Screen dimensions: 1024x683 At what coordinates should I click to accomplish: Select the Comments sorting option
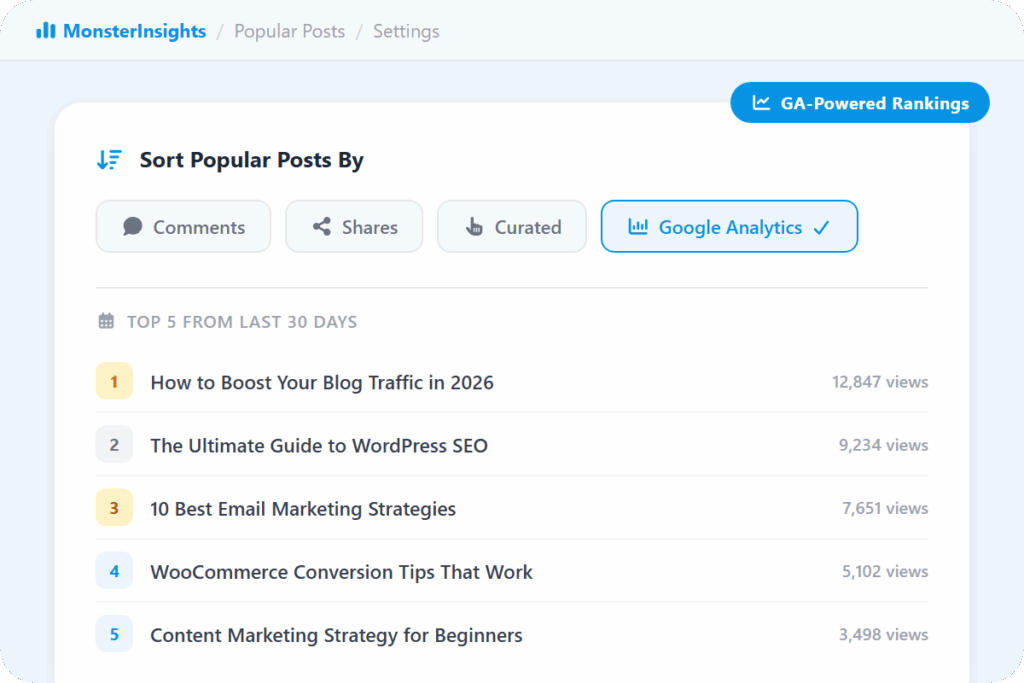183,227
